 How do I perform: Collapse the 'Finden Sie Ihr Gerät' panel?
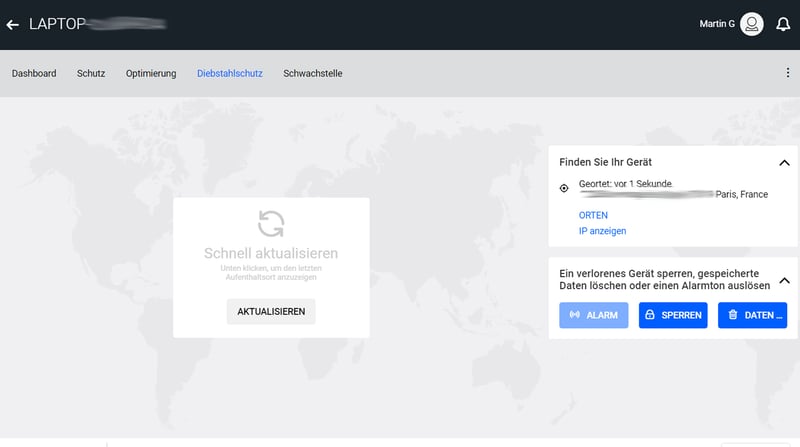(784, 162)
